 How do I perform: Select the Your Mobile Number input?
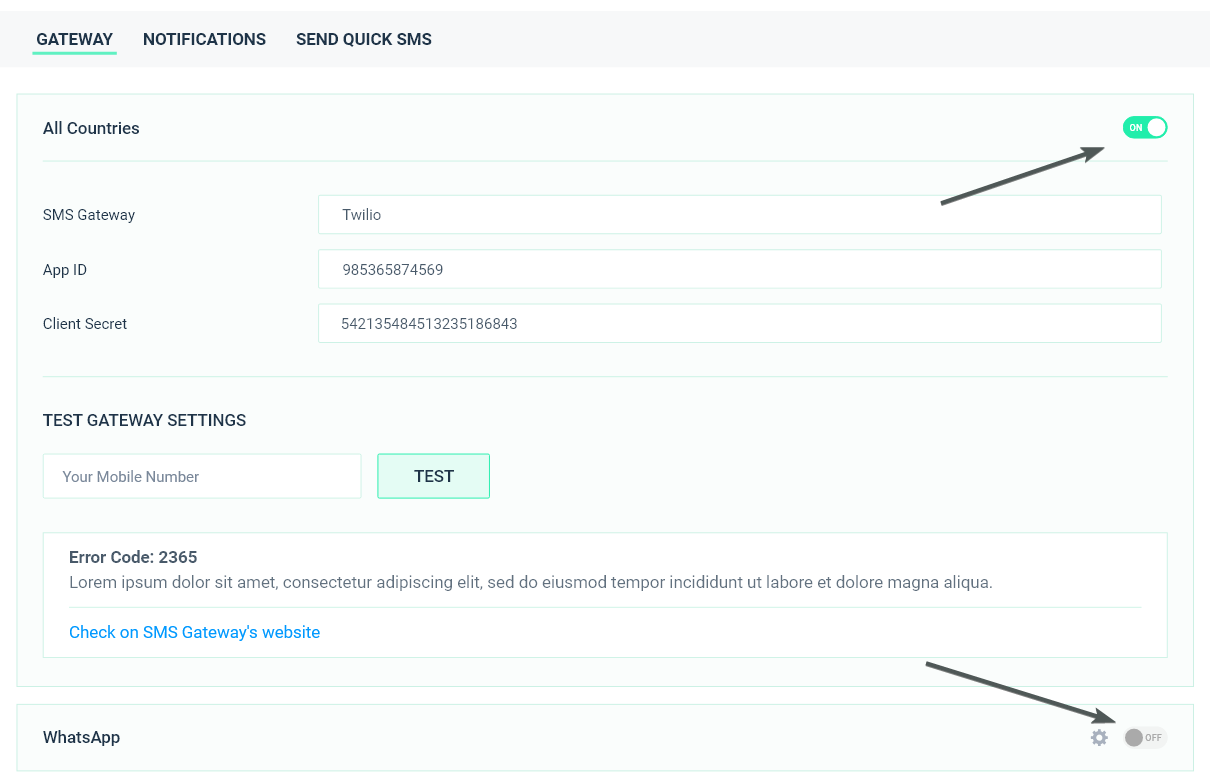coord(202,477)
